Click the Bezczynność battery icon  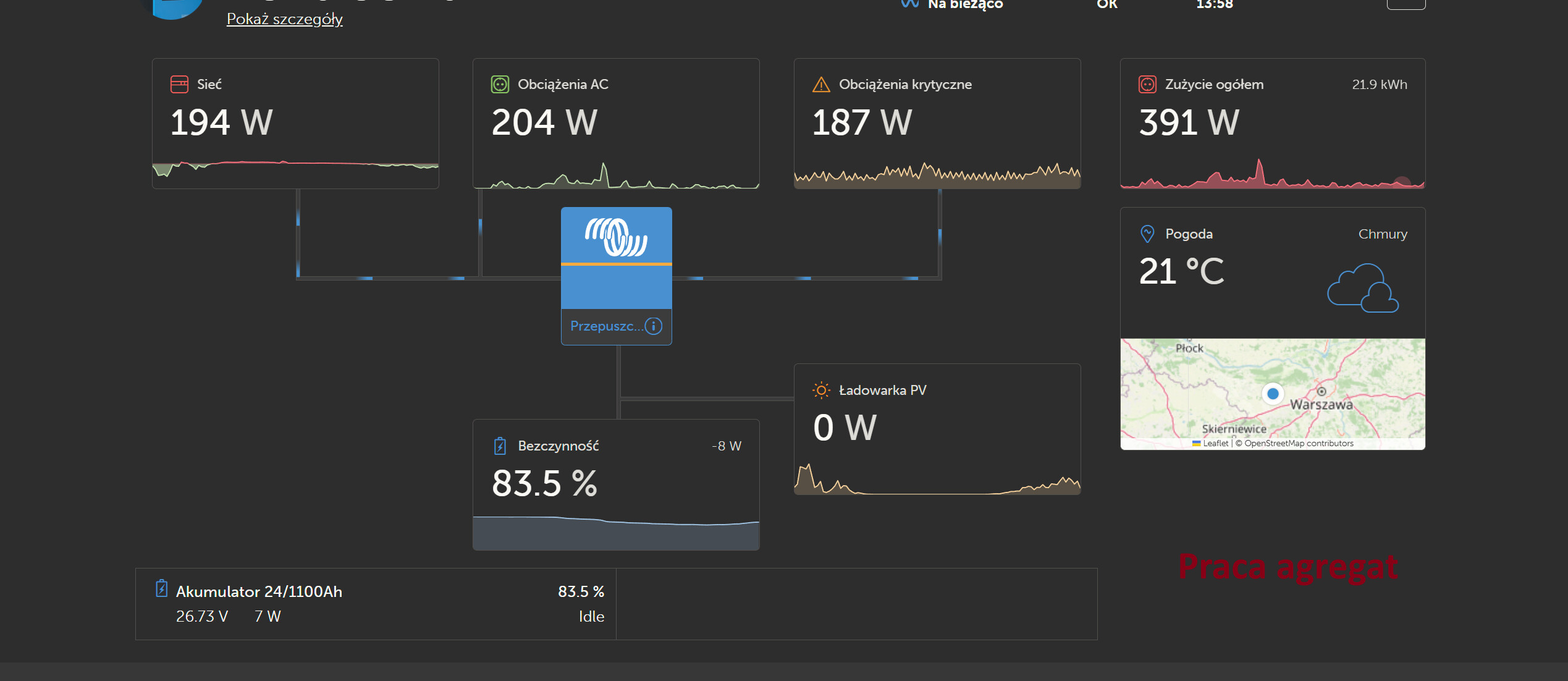tap(500, 446)
